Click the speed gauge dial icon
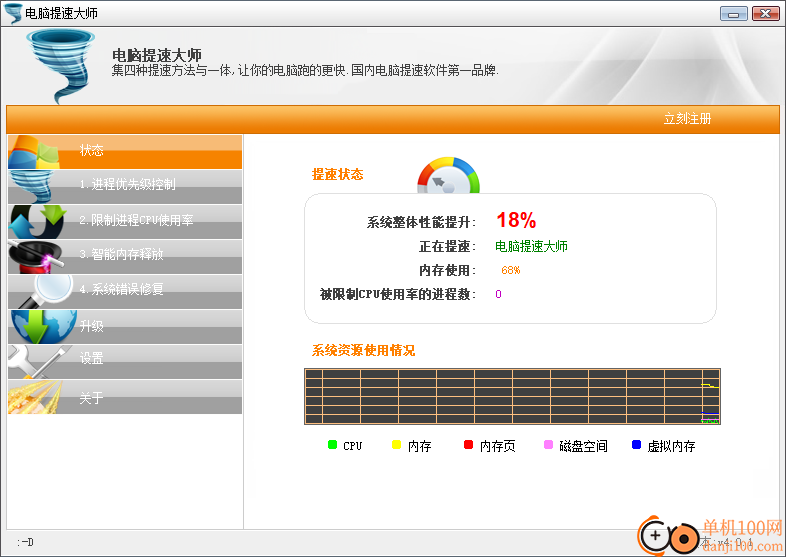This screenshot has width=786, height=557. pyautogui.click(x=449, y=175)
